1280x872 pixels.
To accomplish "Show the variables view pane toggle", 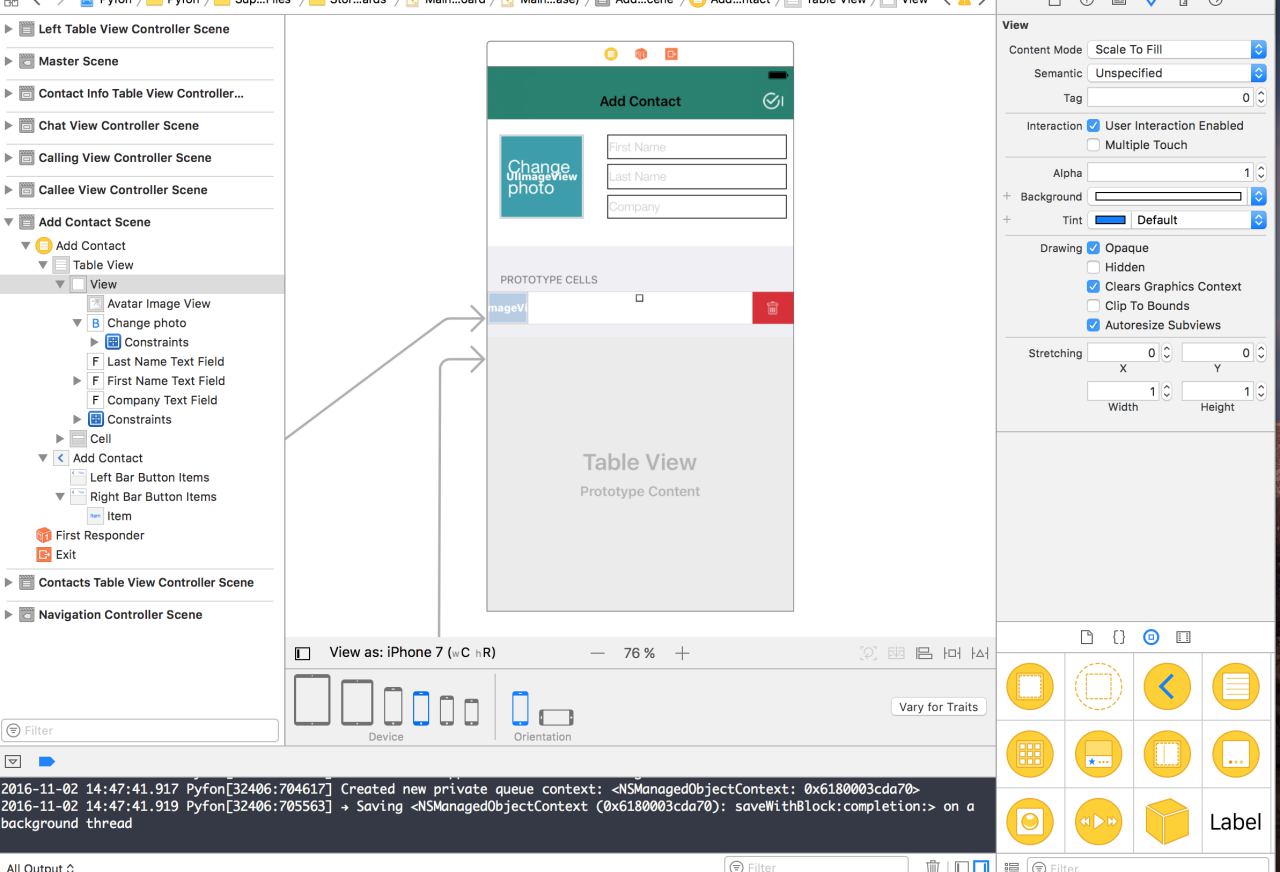I will [x=960, y=865].
